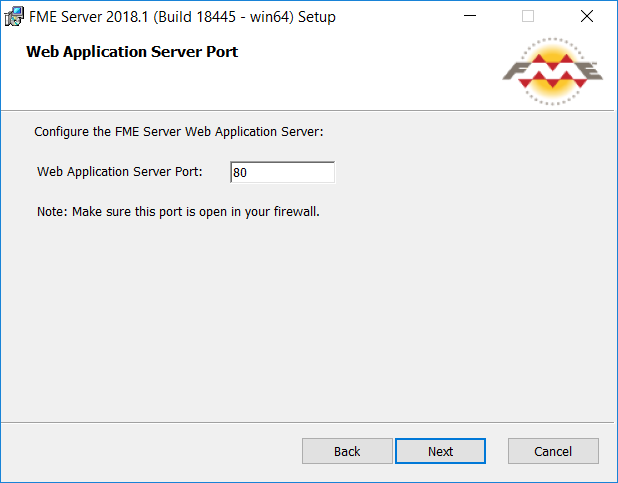This screenshot has height=483, width=618.
Task: Click the firewall note below the port field
Action: tap(178, 212)
